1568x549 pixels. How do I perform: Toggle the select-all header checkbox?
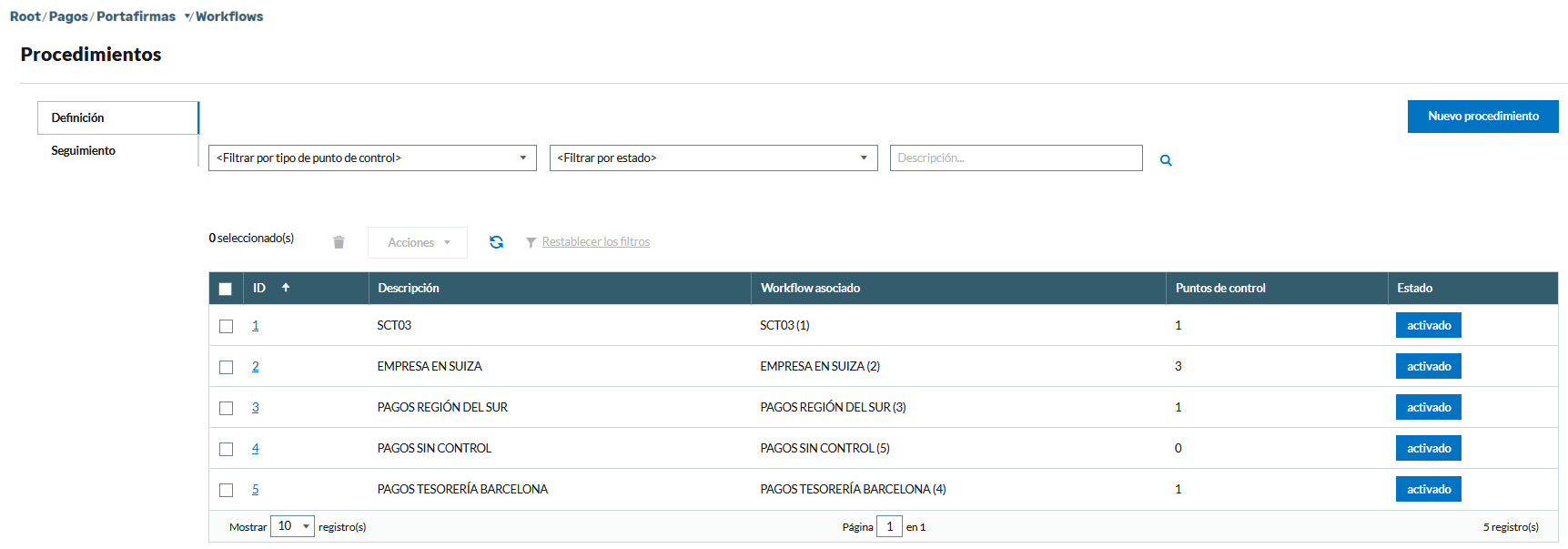click(x=226, y=289)
